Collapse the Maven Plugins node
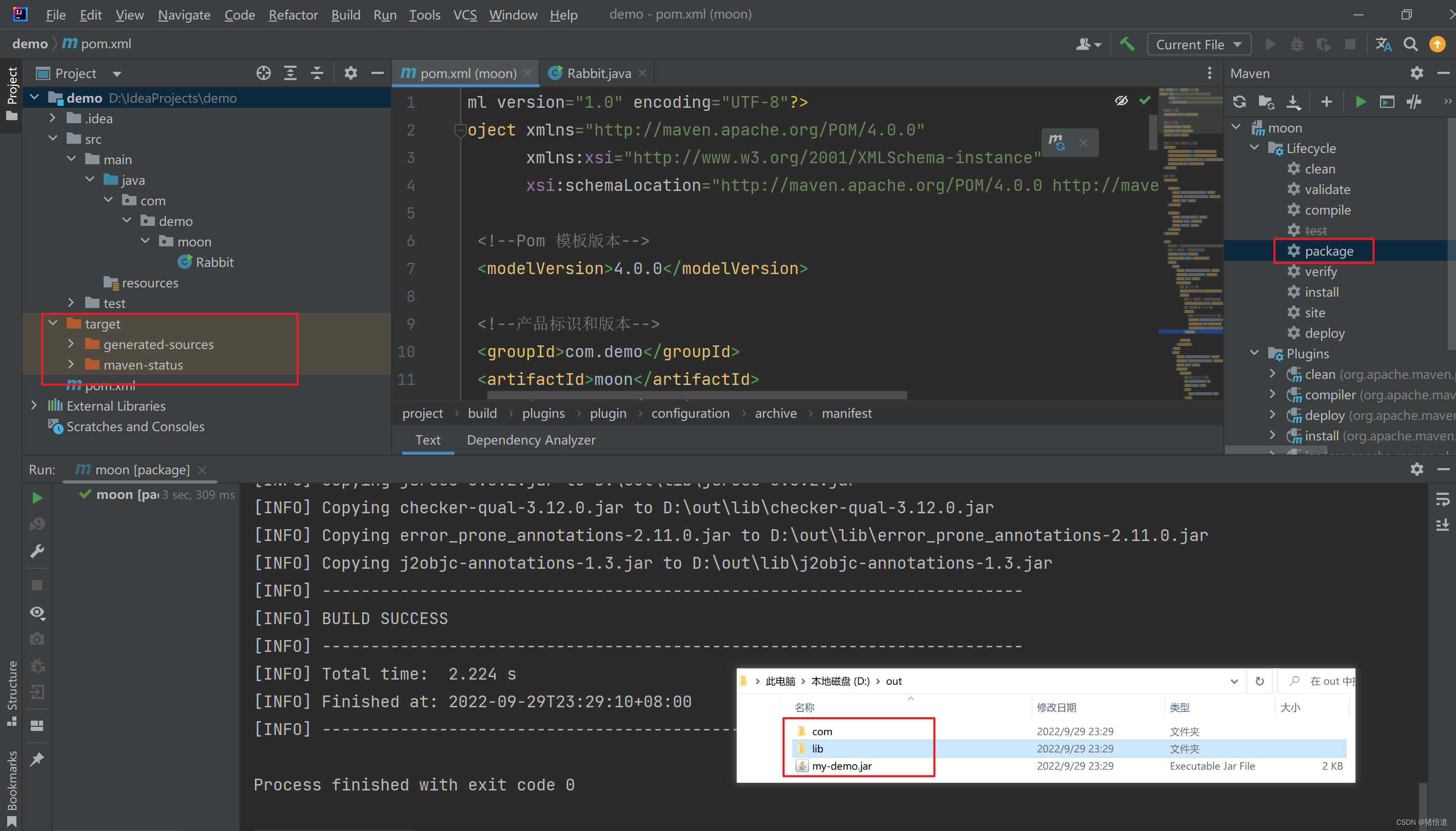1456x831 pixels. 1254,353
